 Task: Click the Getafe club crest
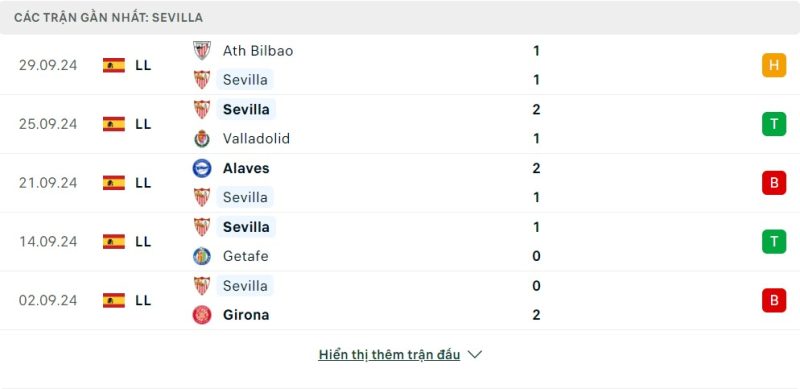pyautogui.click(x=202, y=256)
